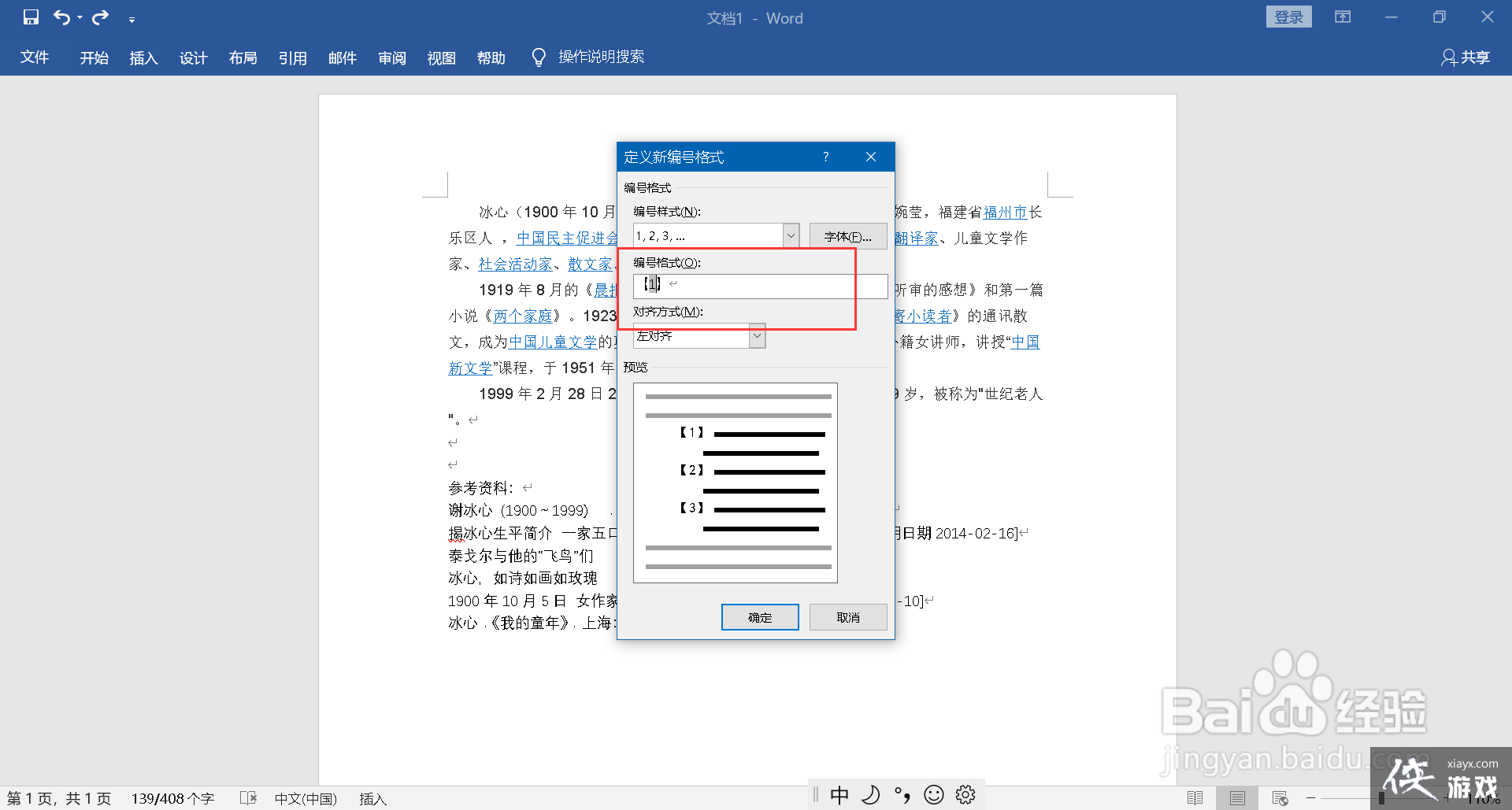Screen dimensions: 1512x810
Task: Click the 参考资料 heading text
Action: [480, 488]
